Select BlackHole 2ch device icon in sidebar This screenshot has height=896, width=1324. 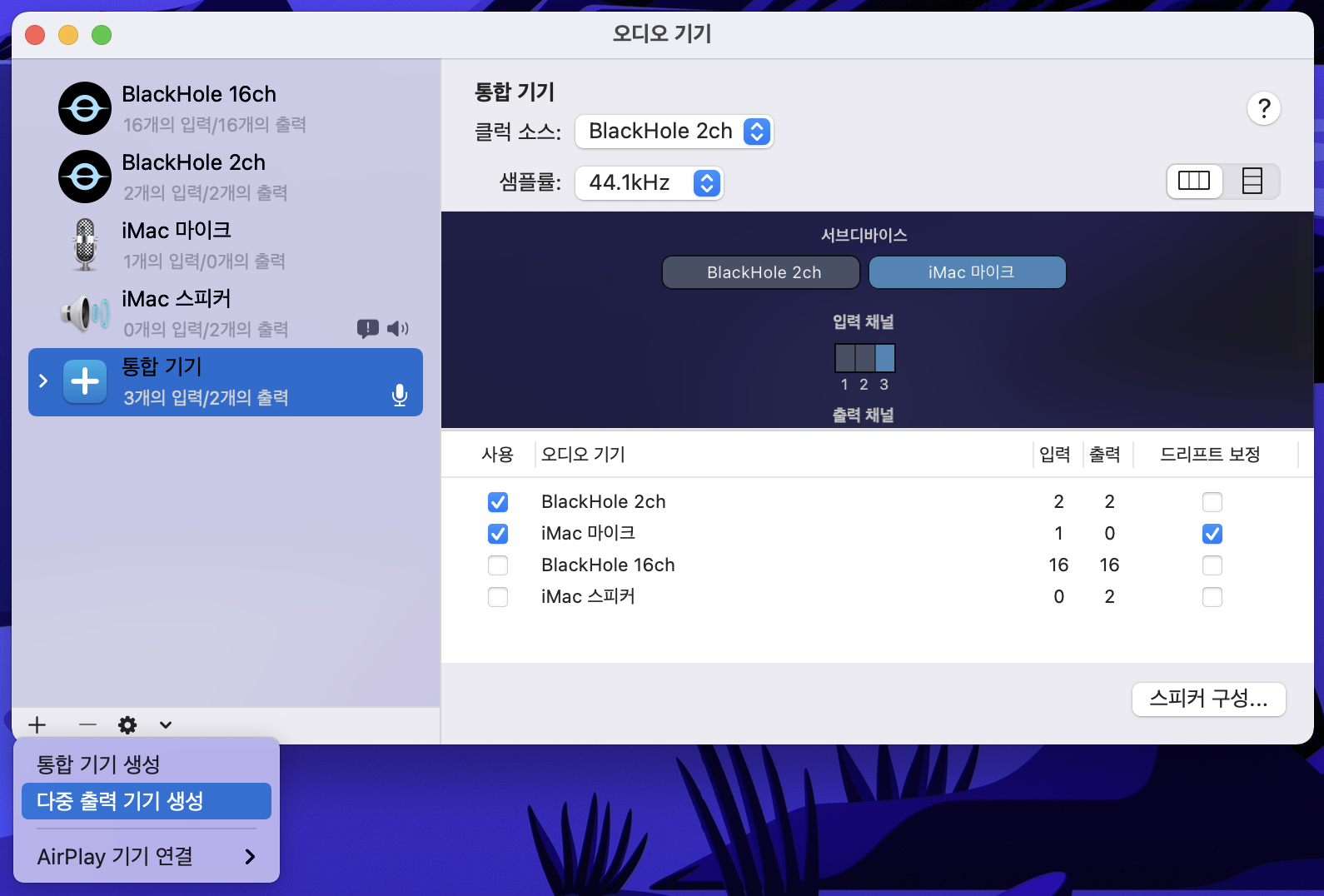click(85, 177)
